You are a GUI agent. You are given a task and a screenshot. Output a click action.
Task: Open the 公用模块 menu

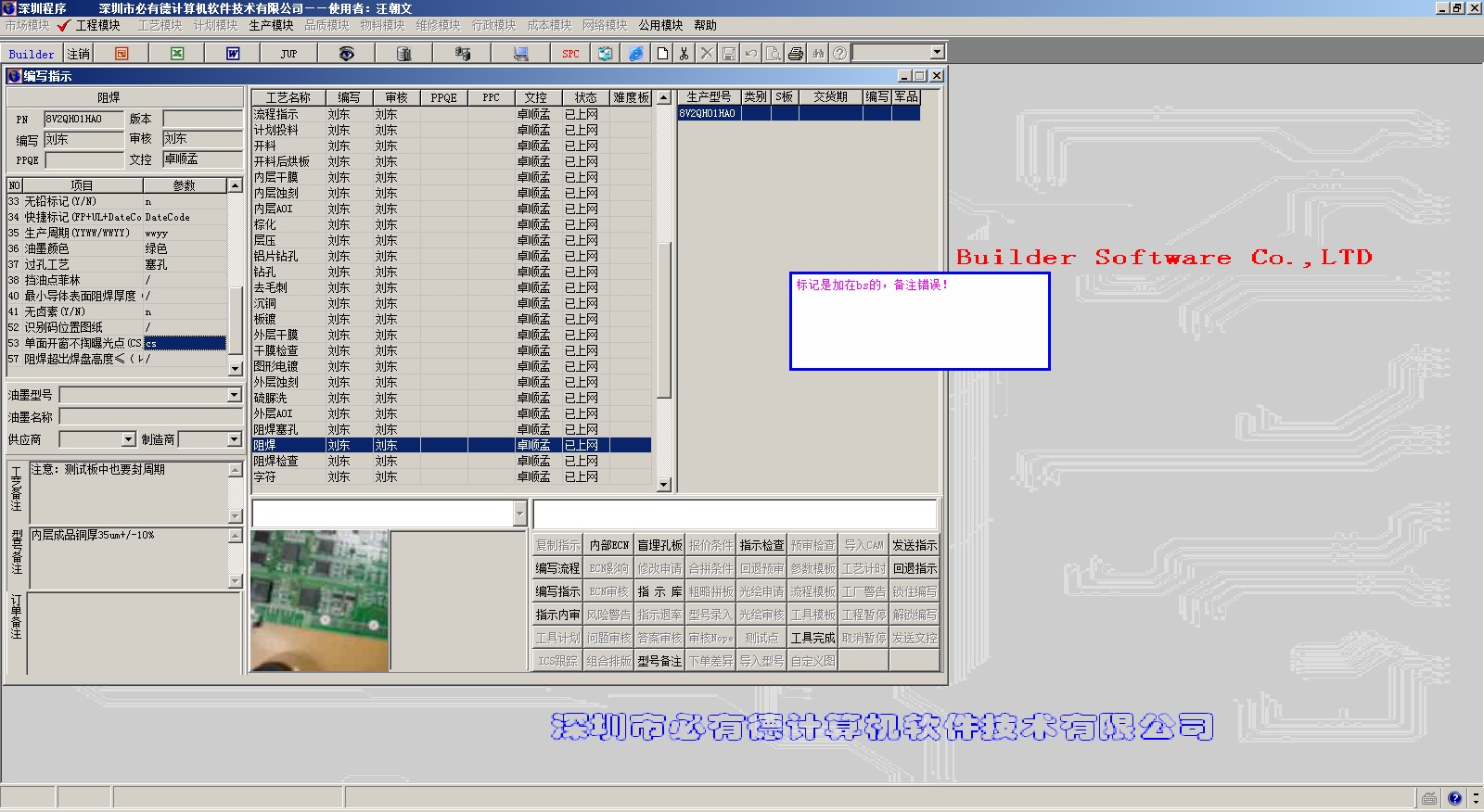click(660, 25)
